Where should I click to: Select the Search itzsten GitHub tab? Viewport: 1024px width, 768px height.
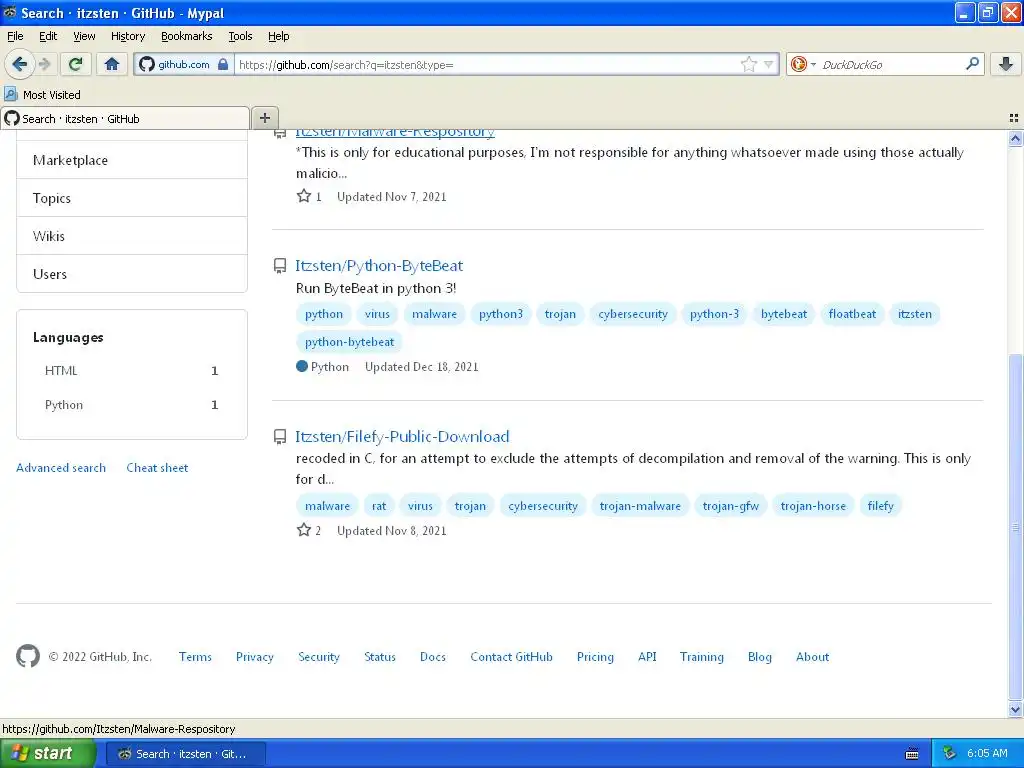125,118
